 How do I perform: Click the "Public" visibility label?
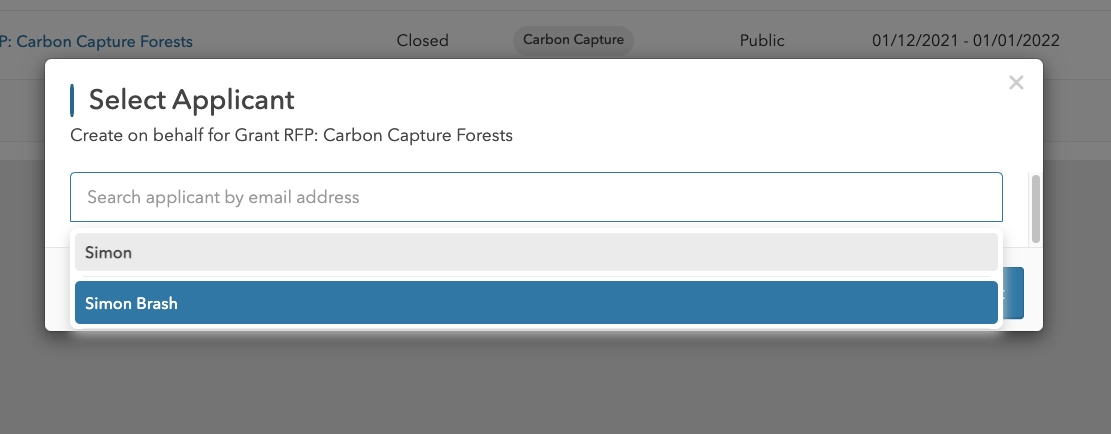click(762, 41)
